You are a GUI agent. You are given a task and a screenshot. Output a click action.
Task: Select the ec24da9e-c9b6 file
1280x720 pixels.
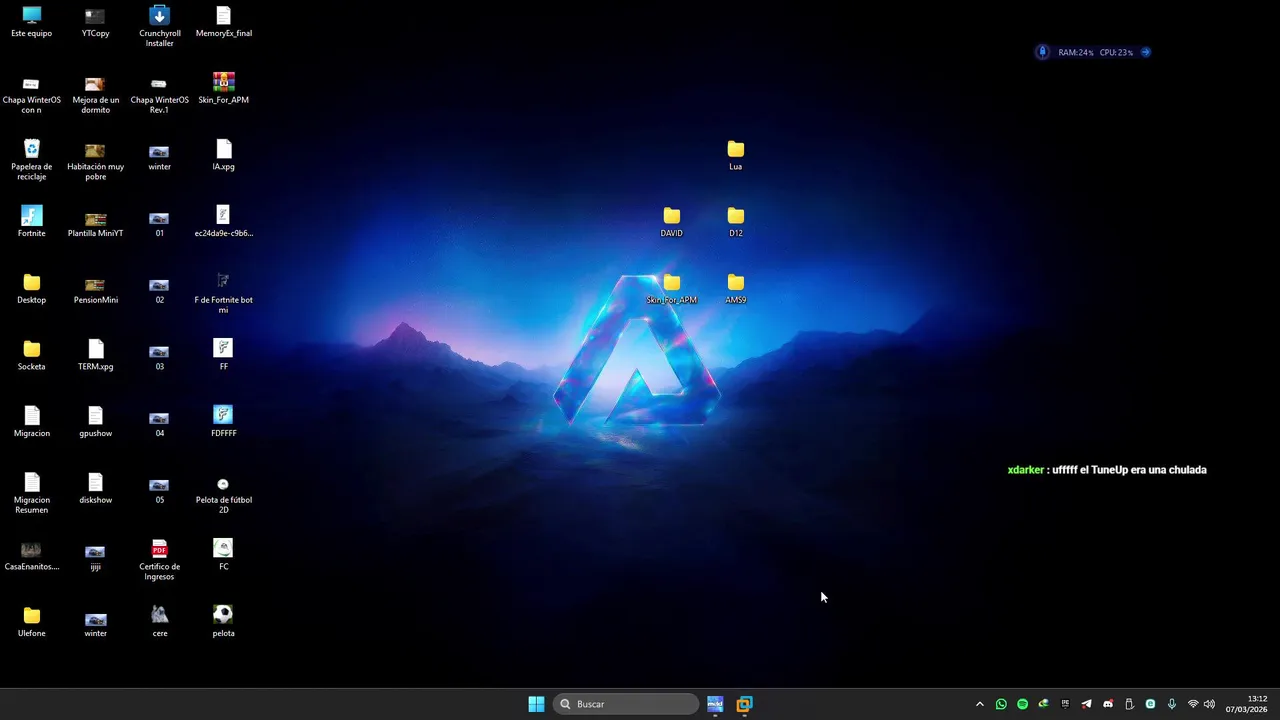click(223, 222)
